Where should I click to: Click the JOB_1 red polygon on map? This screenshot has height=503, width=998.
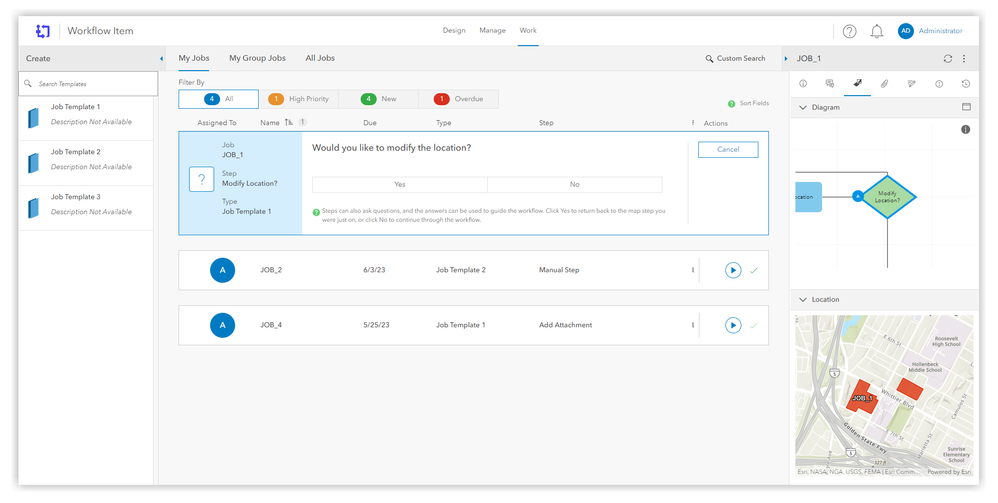coord(862,397)
